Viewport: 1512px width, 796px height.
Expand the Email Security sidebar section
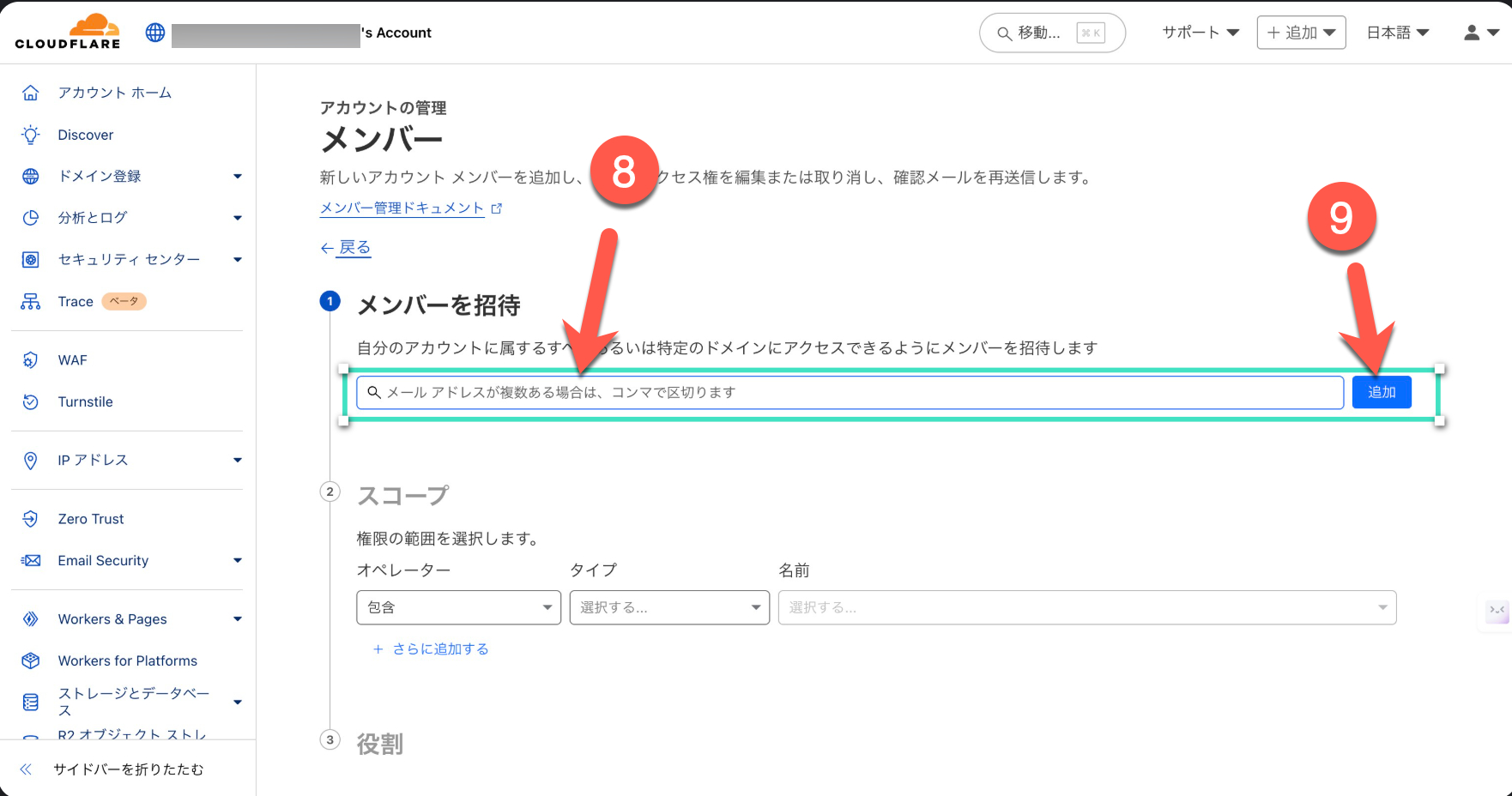tap(237, 561)
